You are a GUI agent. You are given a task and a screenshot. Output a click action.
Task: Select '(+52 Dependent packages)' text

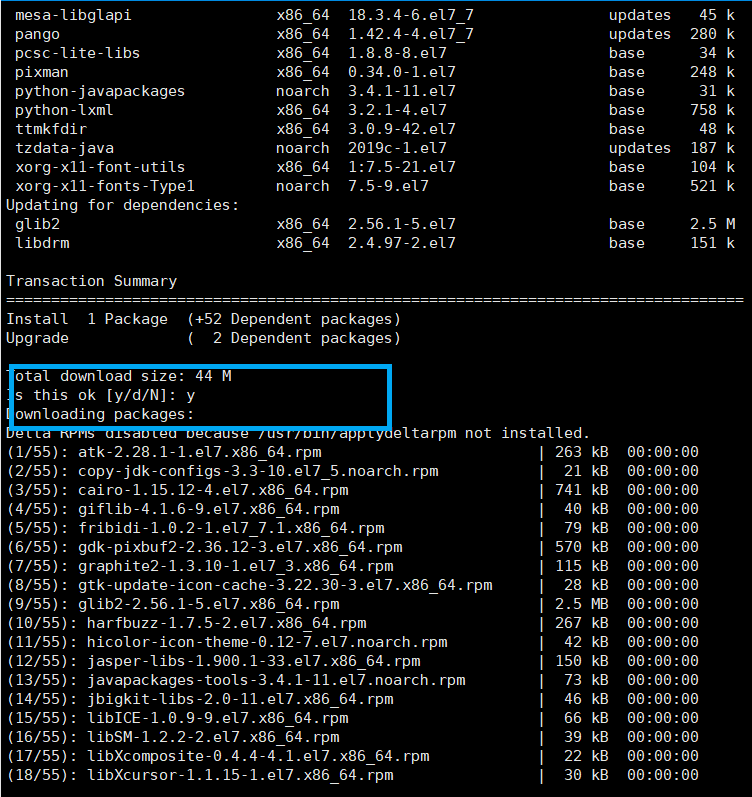coord(294,319)
